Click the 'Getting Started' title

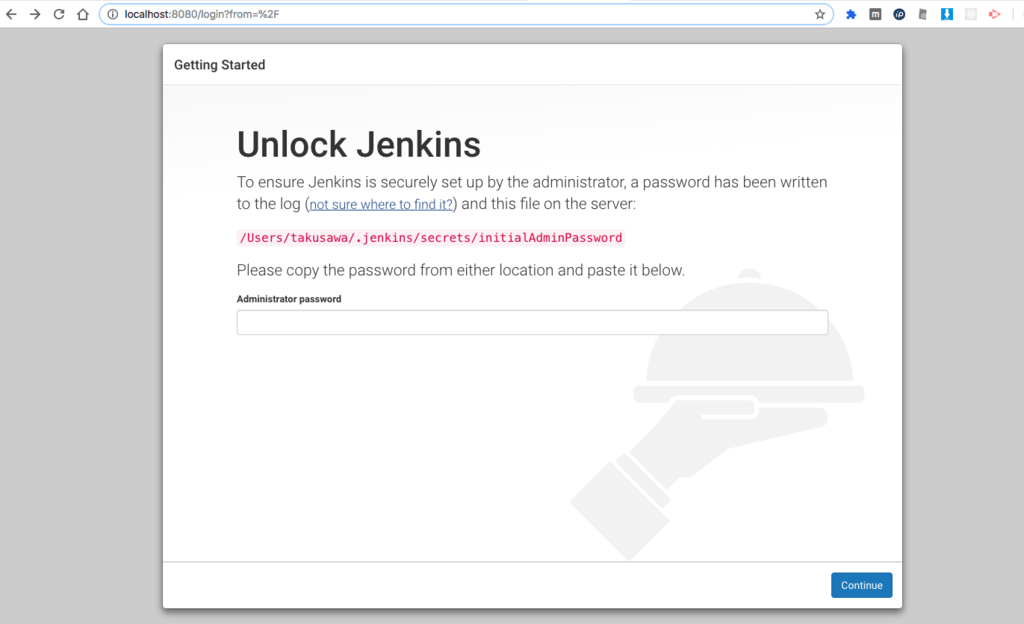point(219,65)
